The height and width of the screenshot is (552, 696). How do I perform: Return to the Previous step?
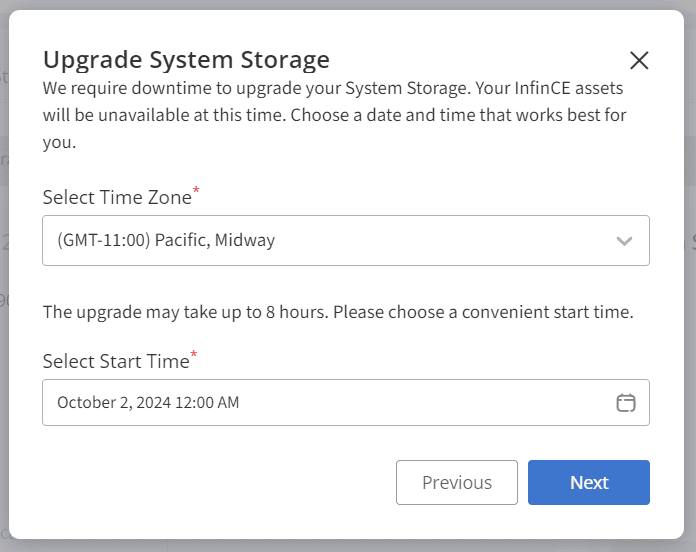457,482
